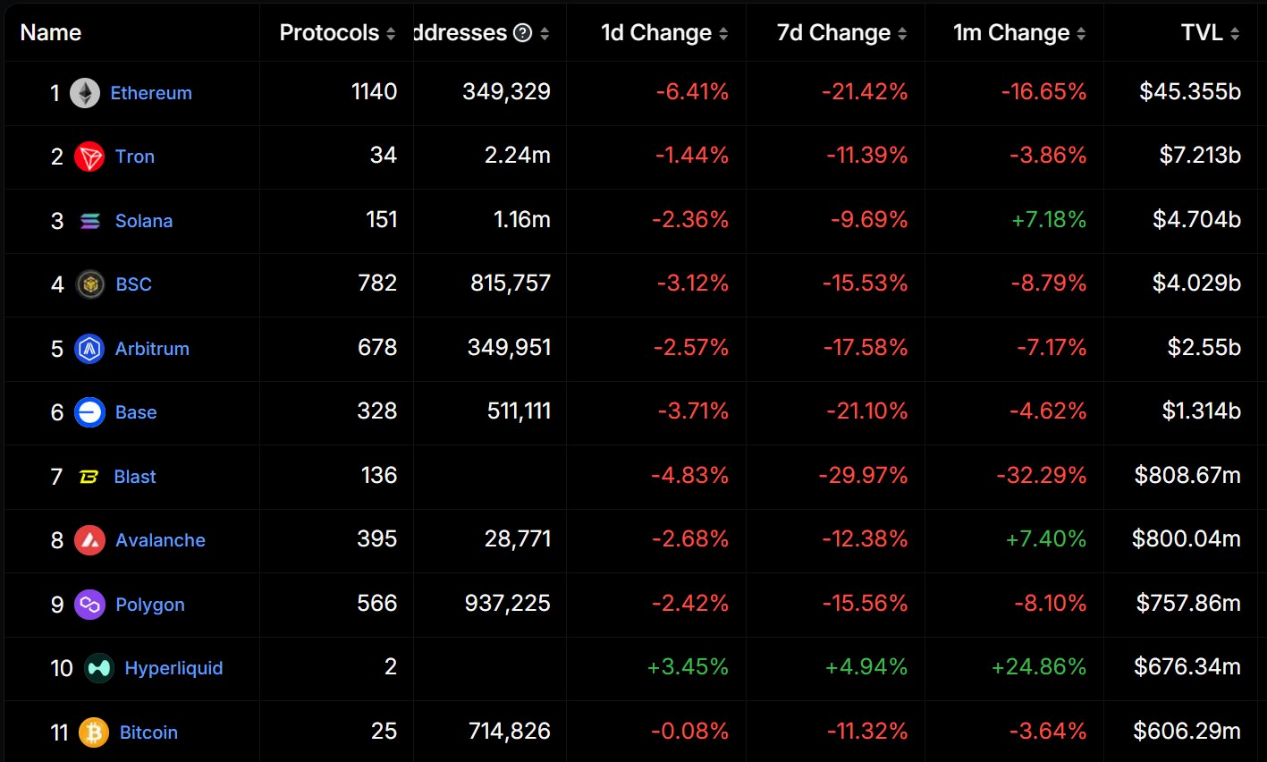Click the red Tron logo icon
The width and height of the screenshot is (1267, 762).
tap(90, 157)
